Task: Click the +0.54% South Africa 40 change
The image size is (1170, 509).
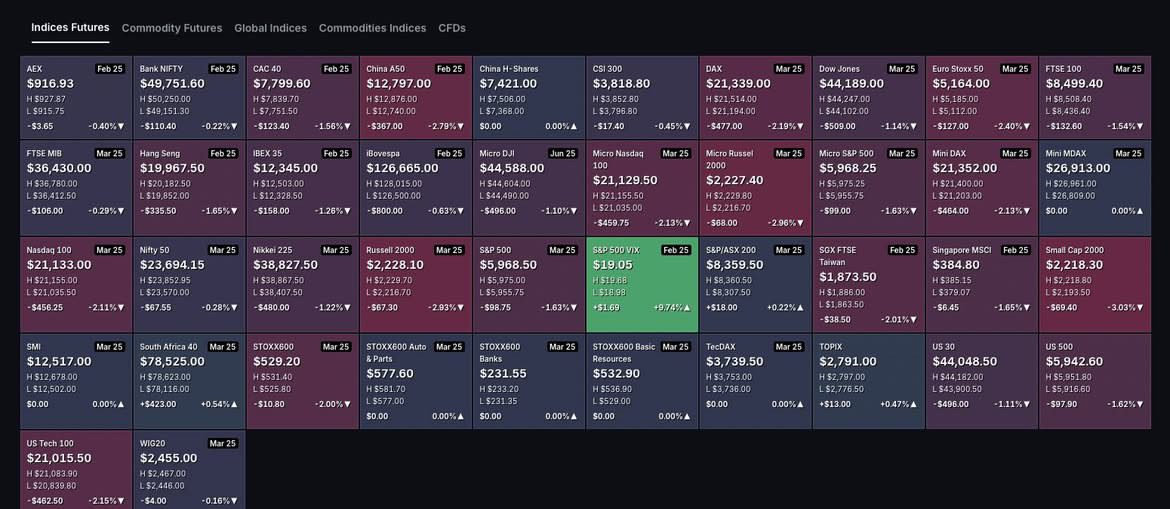Action: pyautogui.click(x=219, y=404)
